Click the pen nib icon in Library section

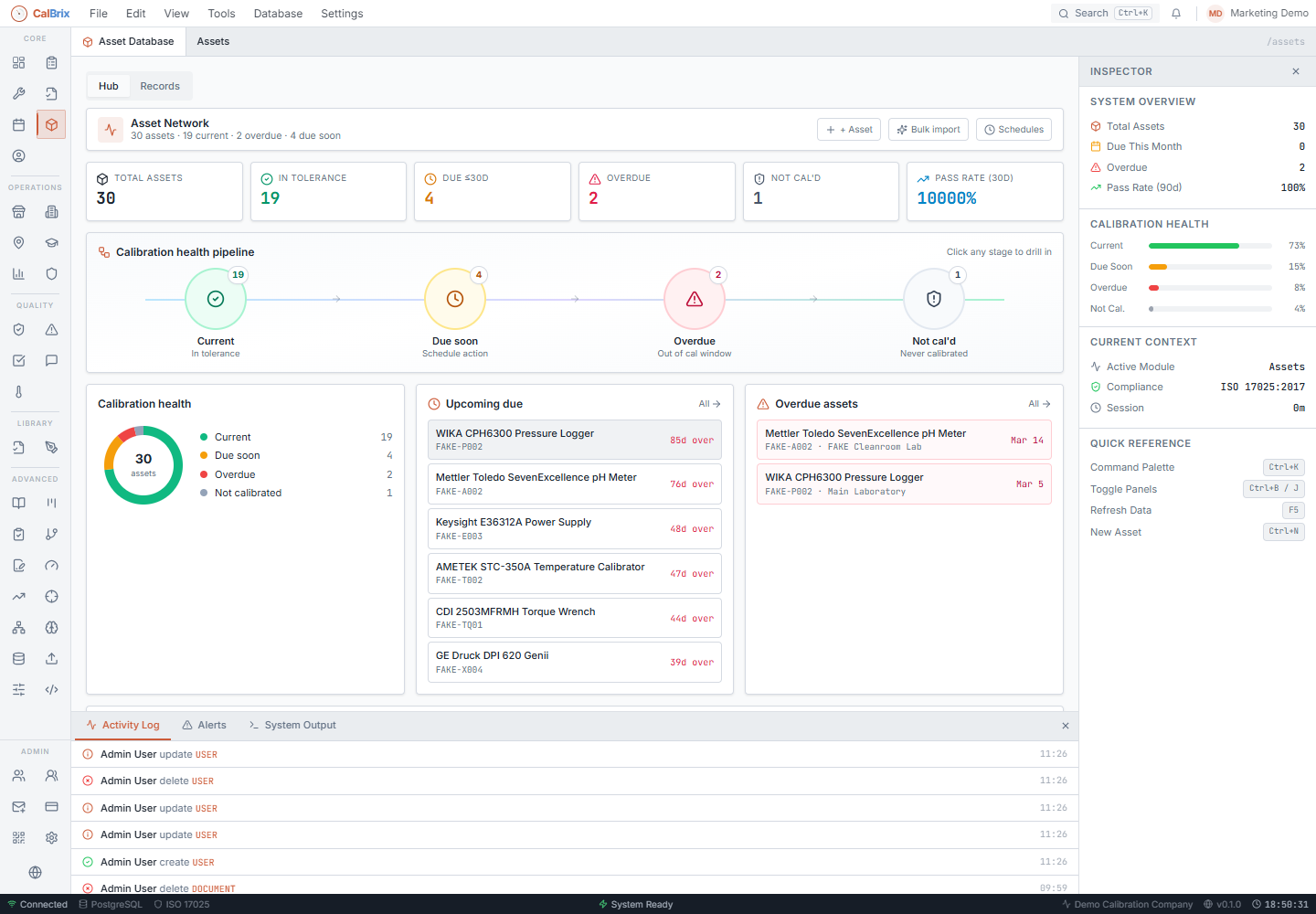pyautogui.click(x=51, y=447)
